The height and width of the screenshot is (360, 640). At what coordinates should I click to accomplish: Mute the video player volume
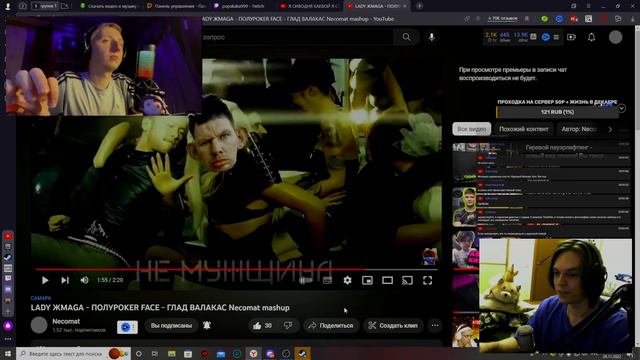(84, 280)
